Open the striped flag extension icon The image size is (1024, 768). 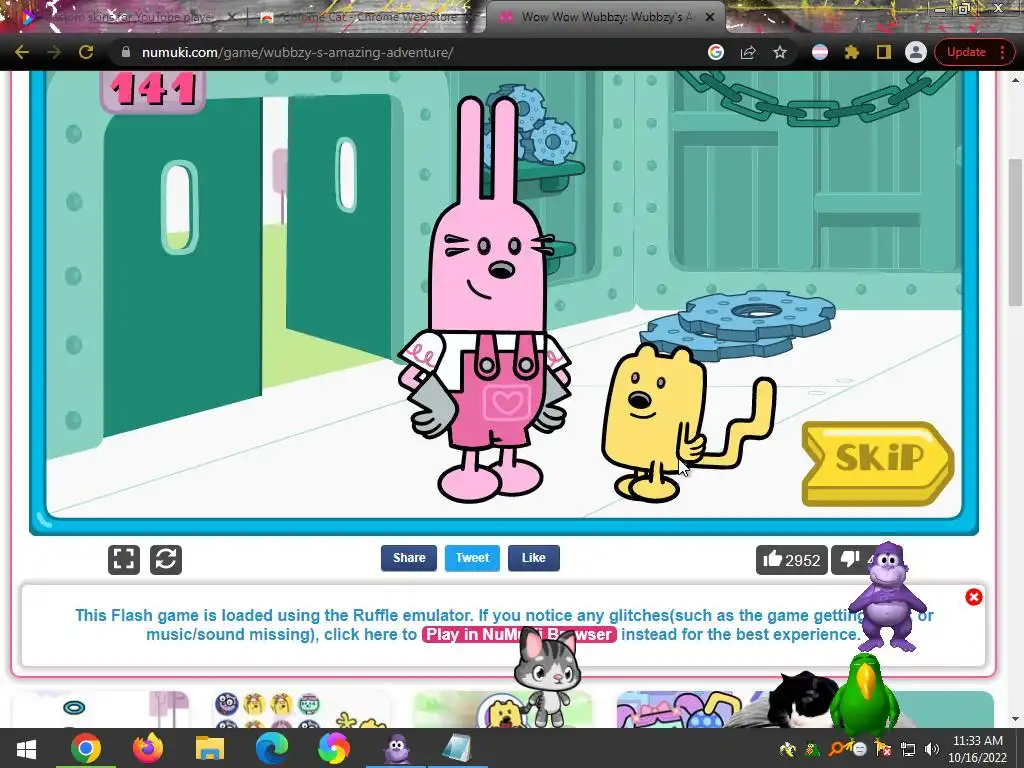click(820, 52)
